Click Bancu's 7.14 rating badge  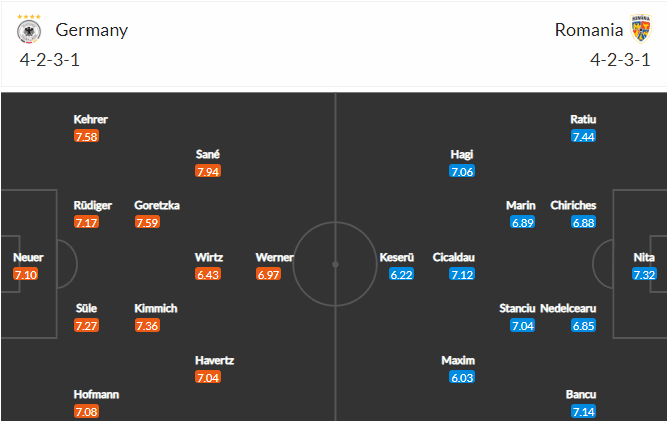coord(583,411)
